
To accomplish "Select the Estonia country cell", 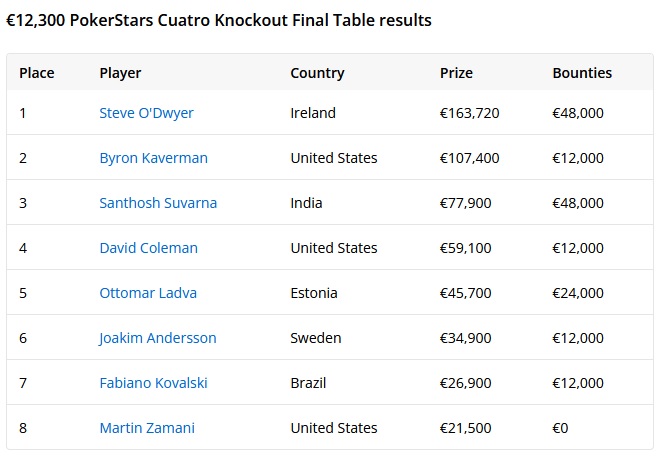I will (314, 293).
